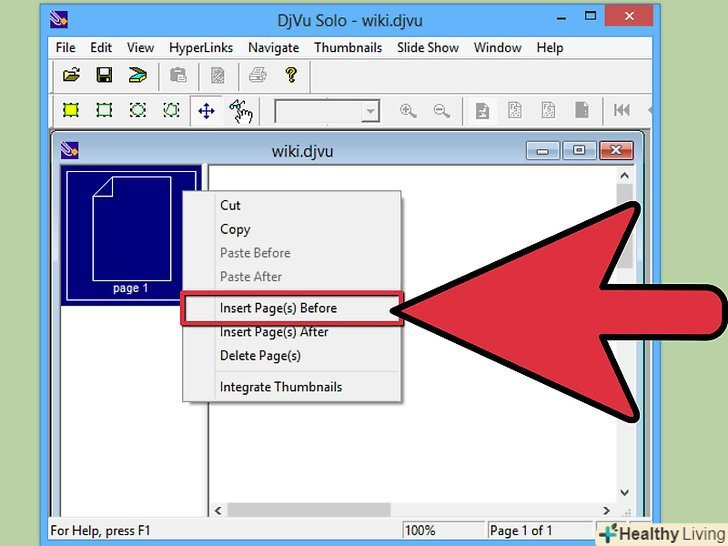Choose Integrate Thumbnails
Image resolution: width=728 pixels, height=546 pixels.
point(292,387)
